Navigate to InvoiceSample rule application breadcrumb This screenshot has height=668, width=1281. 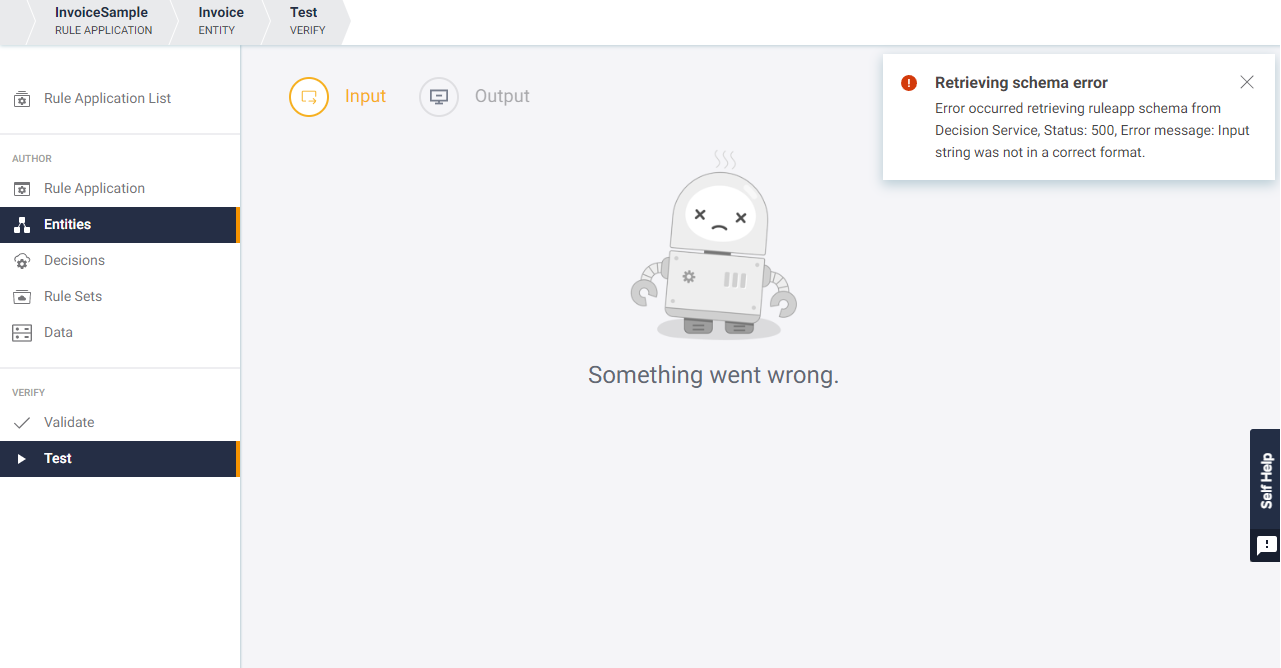click(101, 21)
